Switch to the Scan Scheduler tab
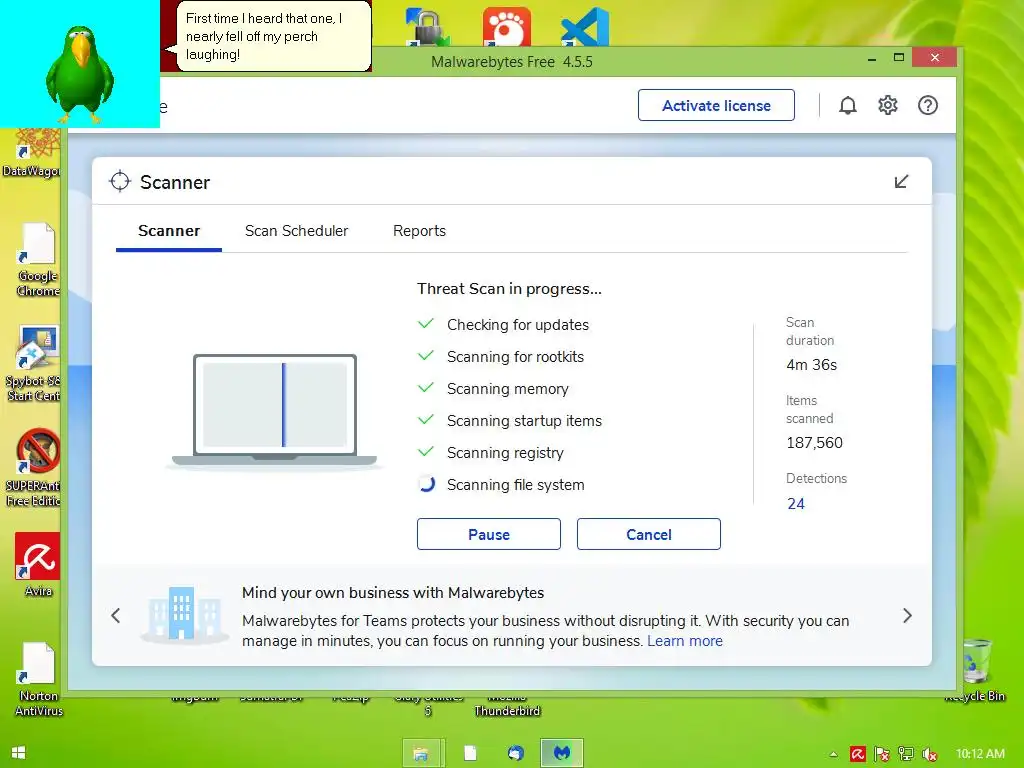Viewport: 1024px width, 768px height. 296,231
